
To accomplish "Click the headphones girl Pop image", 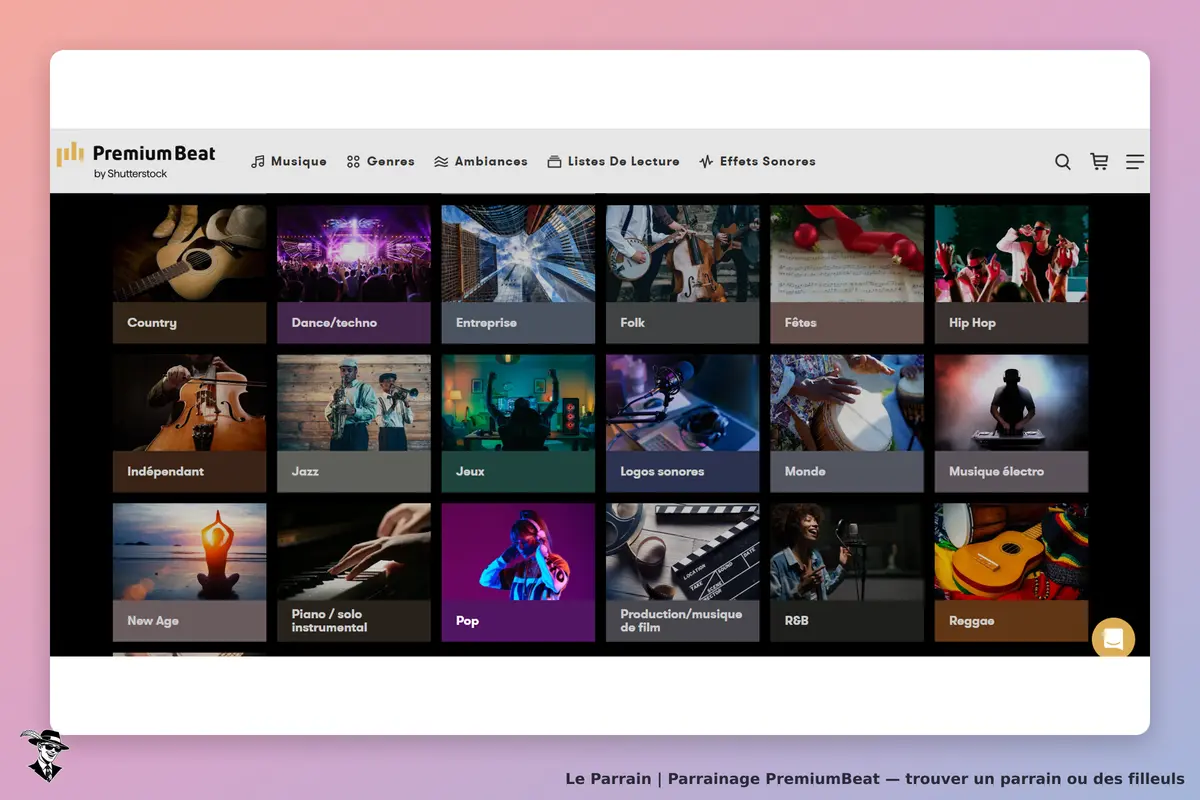I will pos(518,552).
